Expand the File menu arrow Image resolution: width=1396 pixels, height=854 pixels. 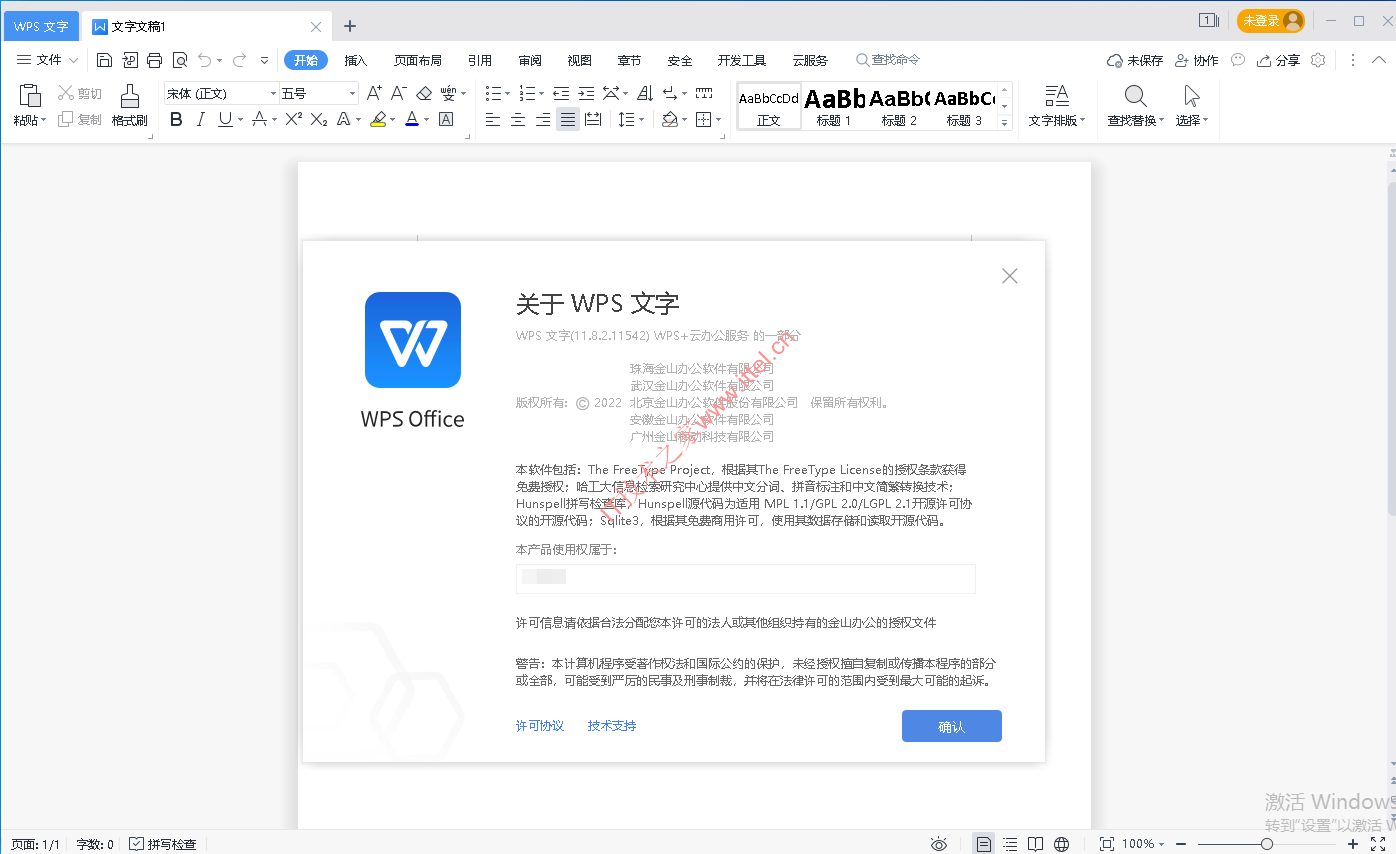73,60
